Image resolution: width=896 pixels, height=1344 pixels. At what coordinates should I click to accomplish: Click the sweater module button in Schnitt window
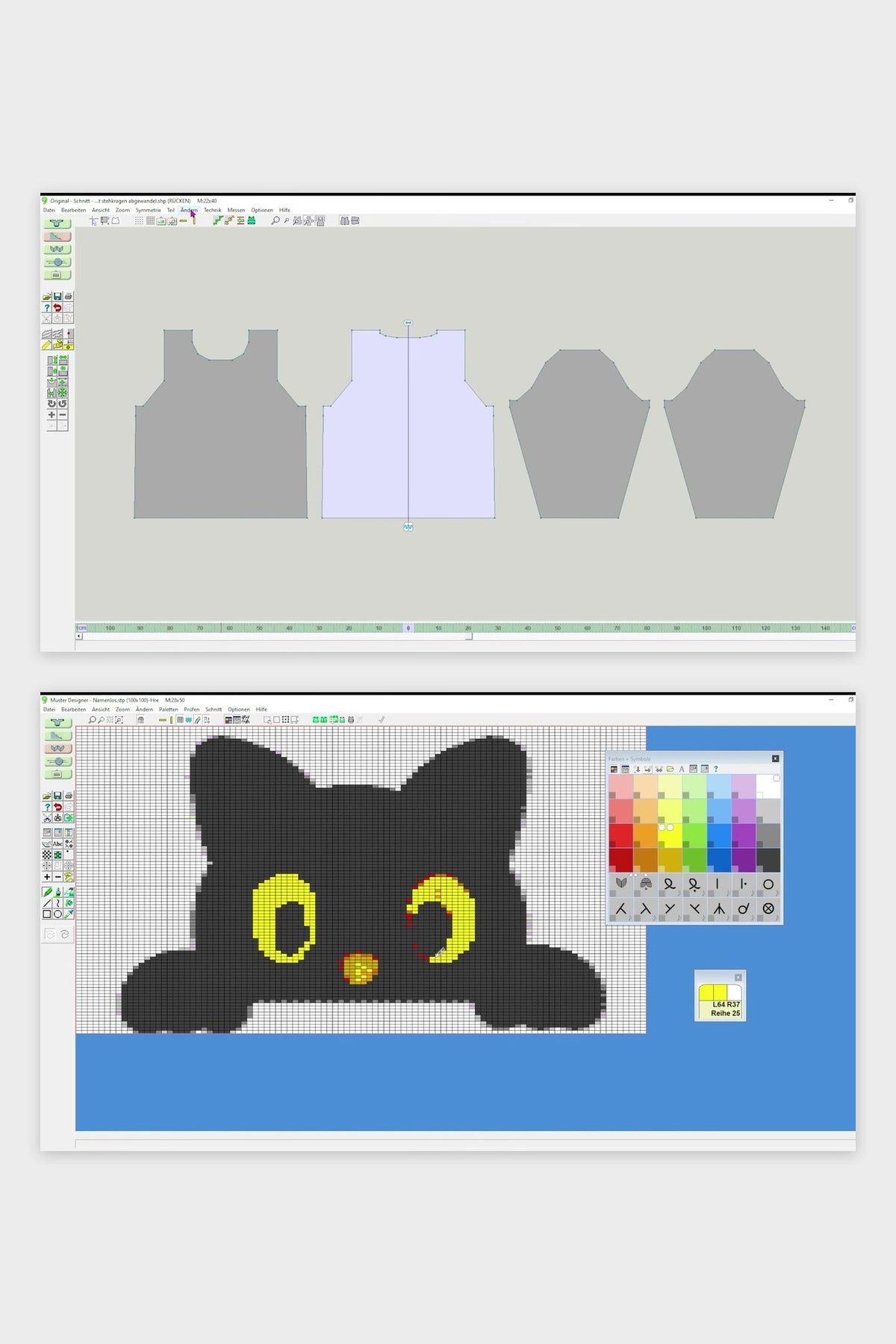tap(57, 223)
